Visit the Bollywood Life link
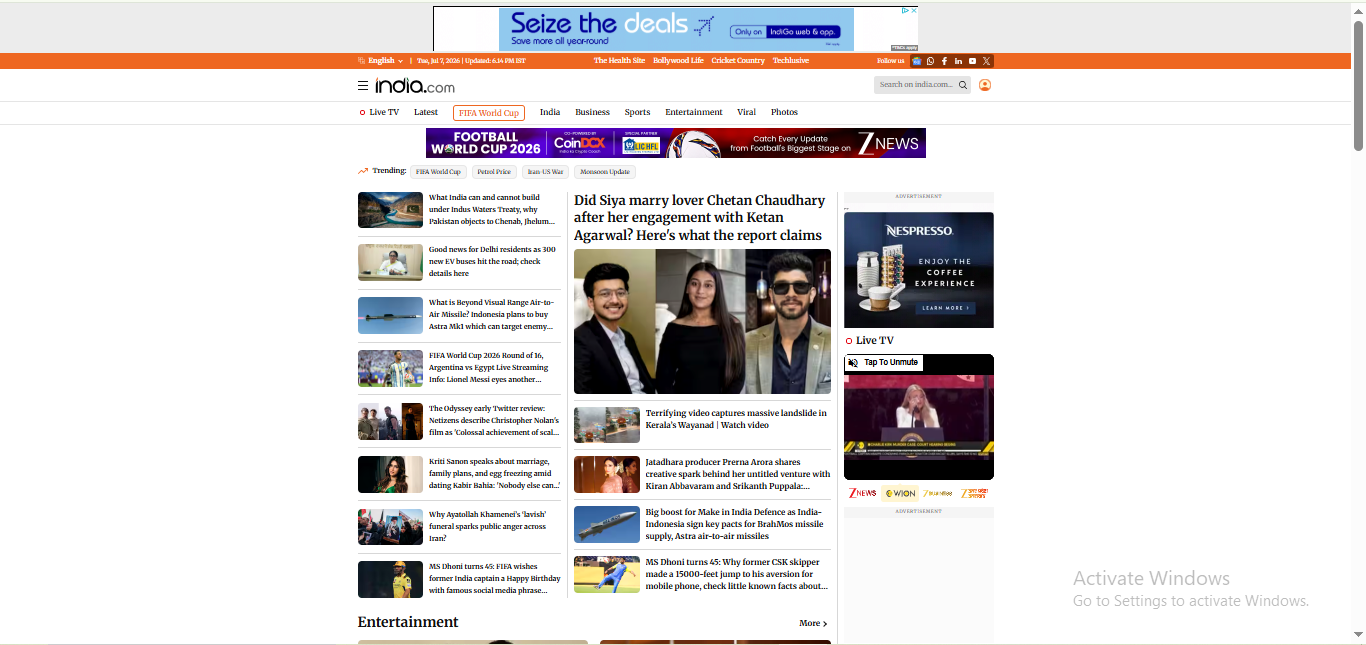This screenshot has height=645, width=1366. point(678,61)
